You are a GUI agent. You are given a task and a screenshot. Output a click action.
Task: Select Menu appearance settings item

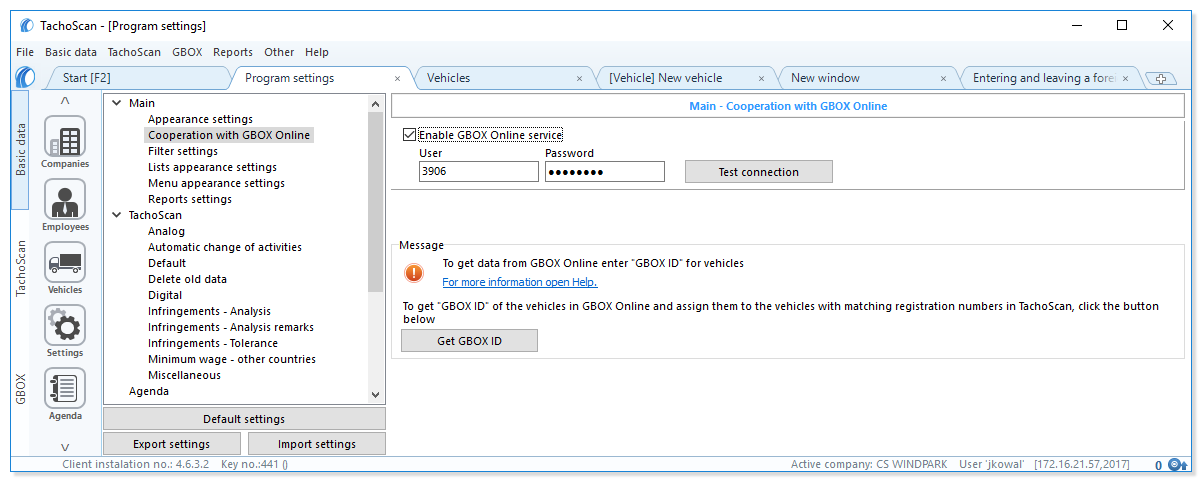[x=216, y=183]
